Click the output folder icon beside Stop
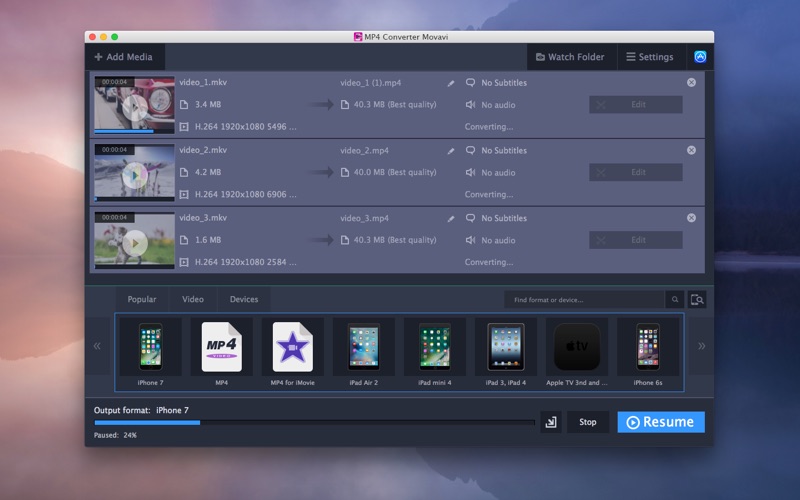 click(x=551, y=422)
